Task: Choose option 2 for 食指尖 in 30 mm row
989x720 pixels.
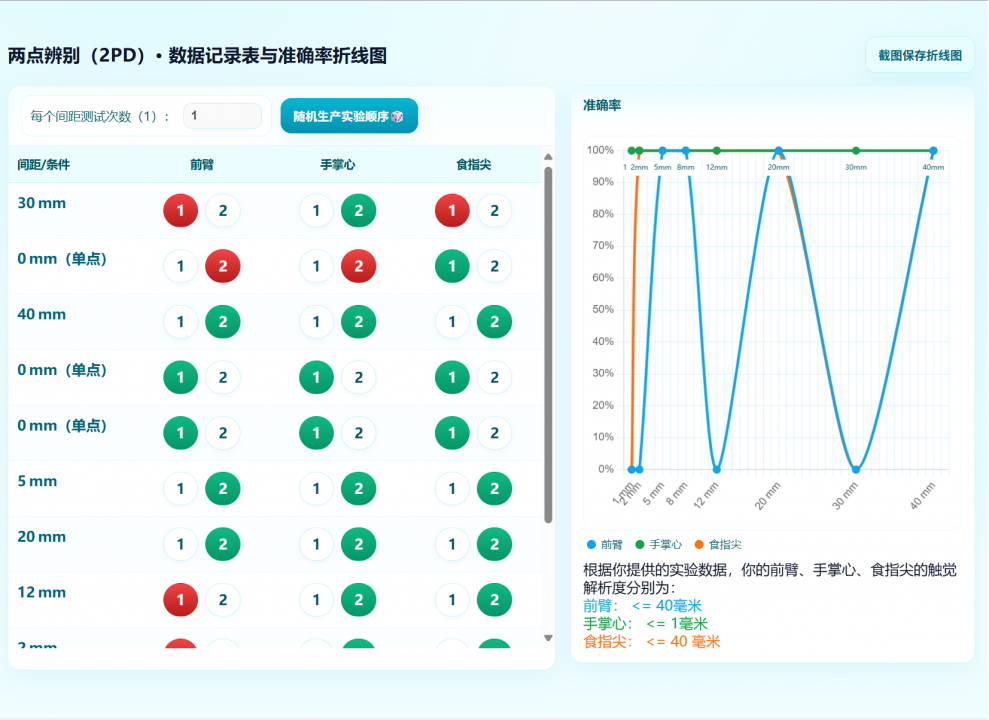Action: coord(494,211)
